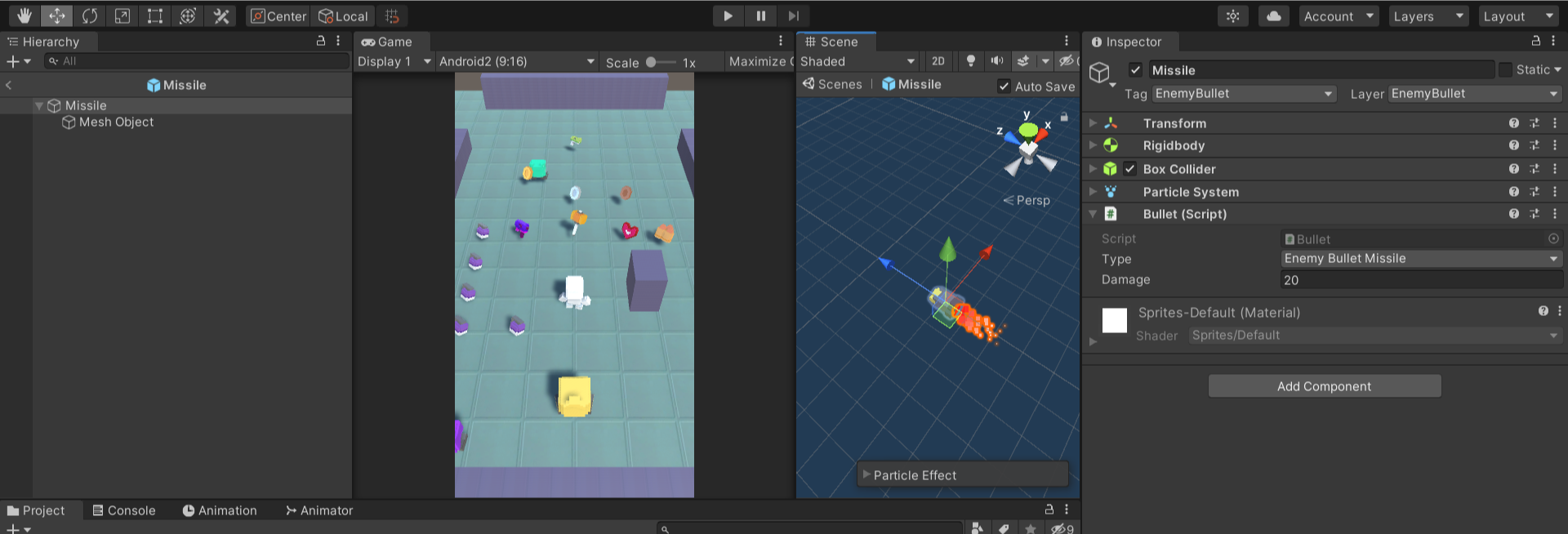Viewport: 1568px width, 534px height.
Task: Expand the Rigidbody component
Action: point(1093,145)
